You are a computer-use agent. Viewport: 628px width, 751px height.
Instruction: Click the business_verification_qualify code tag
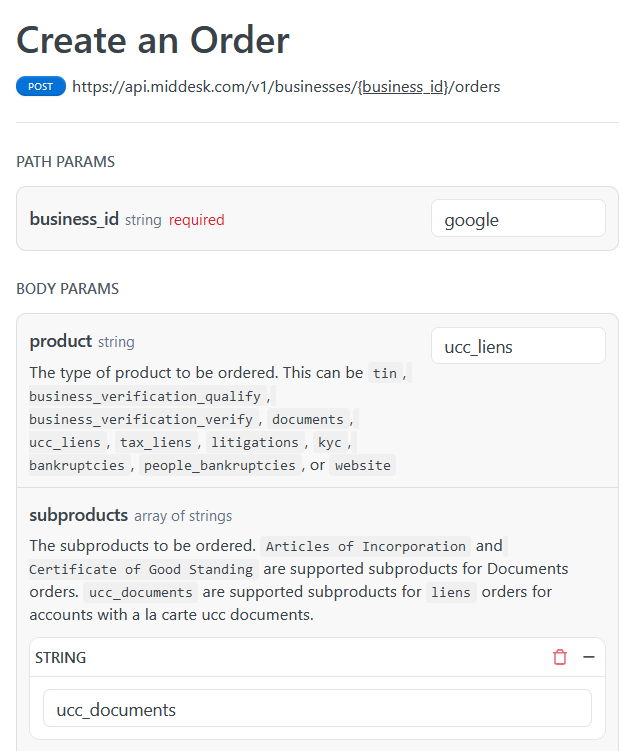click(145, 396)
